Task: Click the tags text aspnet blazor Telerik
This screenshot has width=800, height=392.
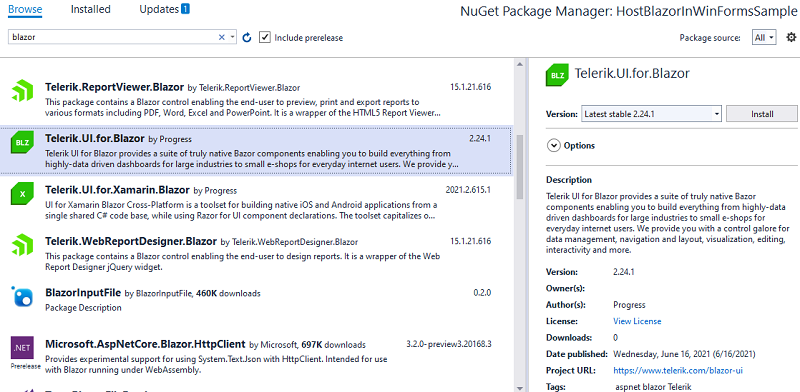Action: [x=654, y=387]
